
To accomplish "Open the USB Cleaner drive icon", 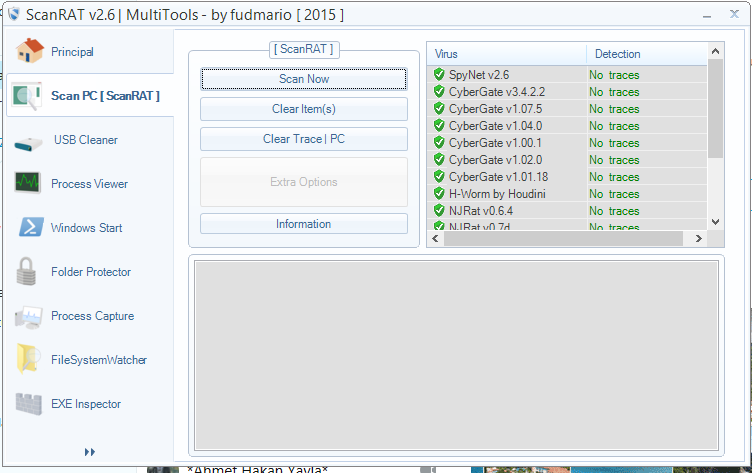I will 28,144.
